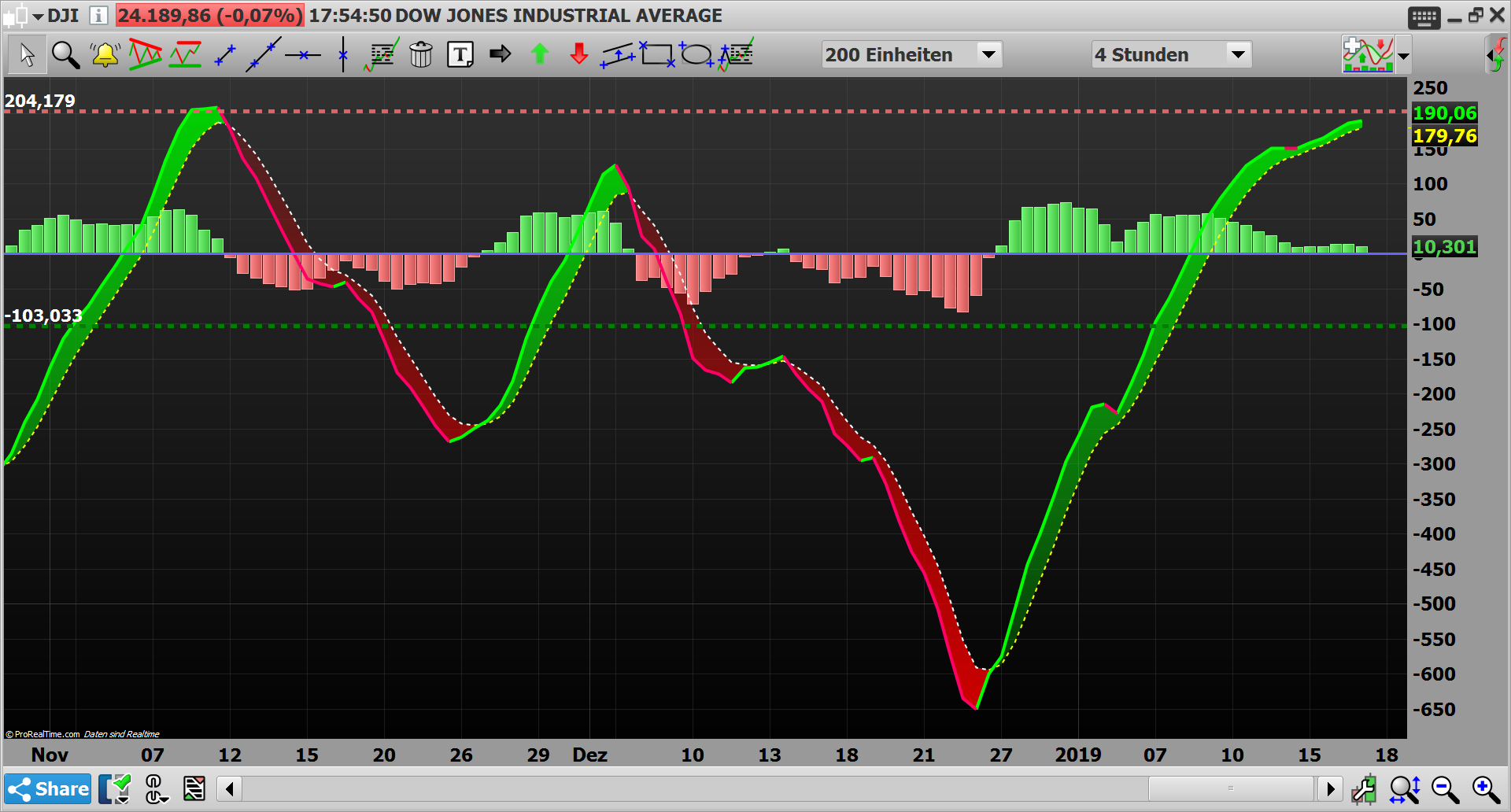Screen dimensions: 1511x812
Task: Select the black right arrow tool
Action: click(x=500, y=54)
